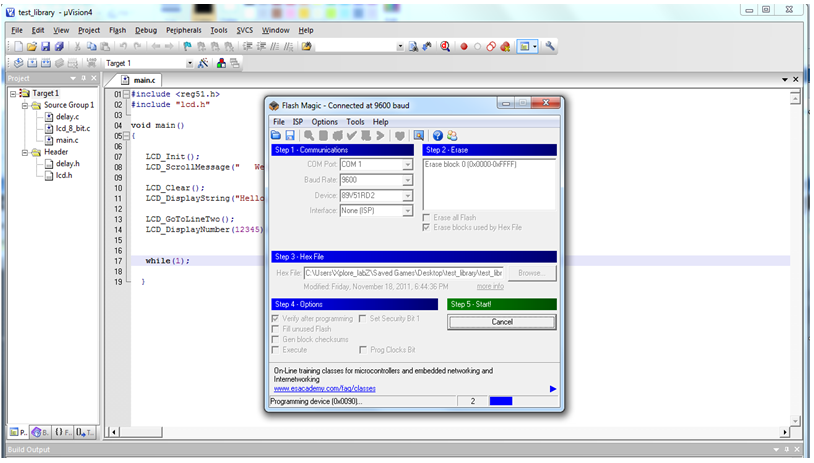Click people icon in Flash Magic toolbar

[452, 135]
